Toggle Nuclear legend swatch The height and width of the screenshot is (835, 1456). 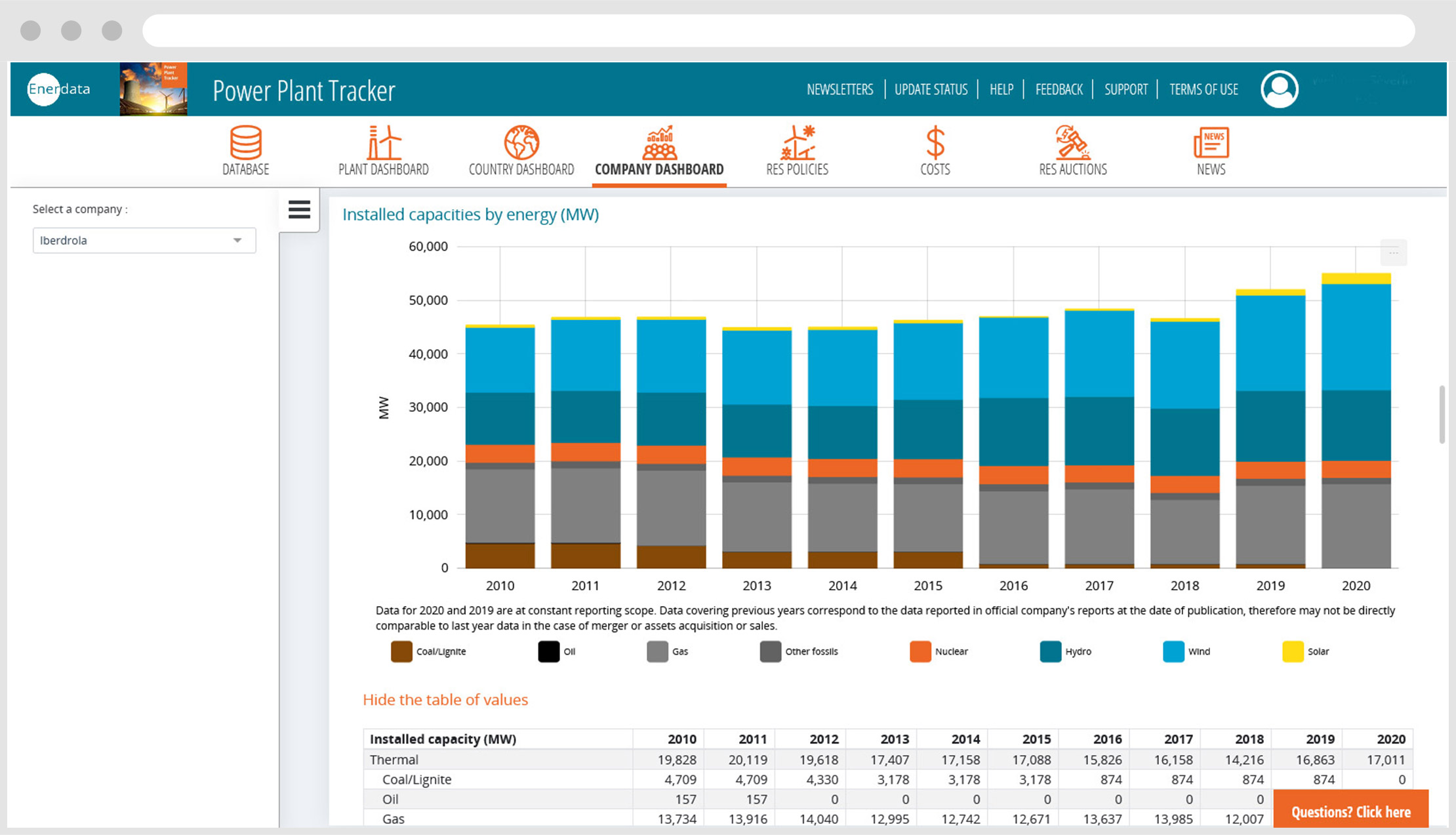click(920, 651)
